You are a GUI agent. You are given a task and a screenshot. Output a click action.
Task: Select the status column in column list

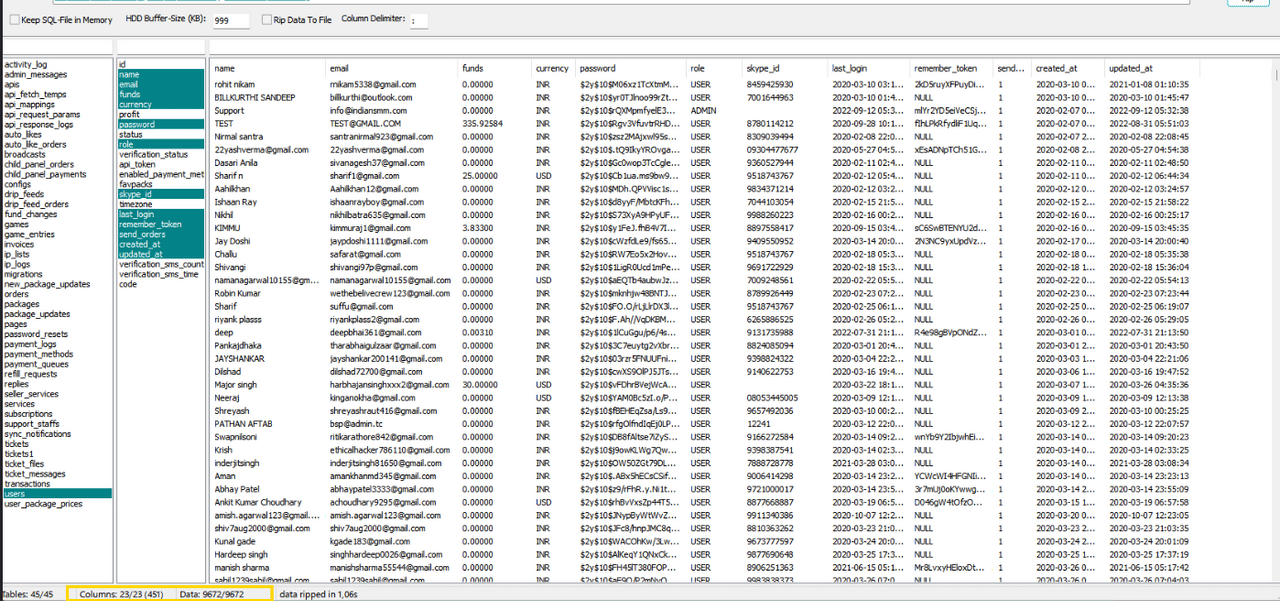pyautogui.click(x=131, y=134)
